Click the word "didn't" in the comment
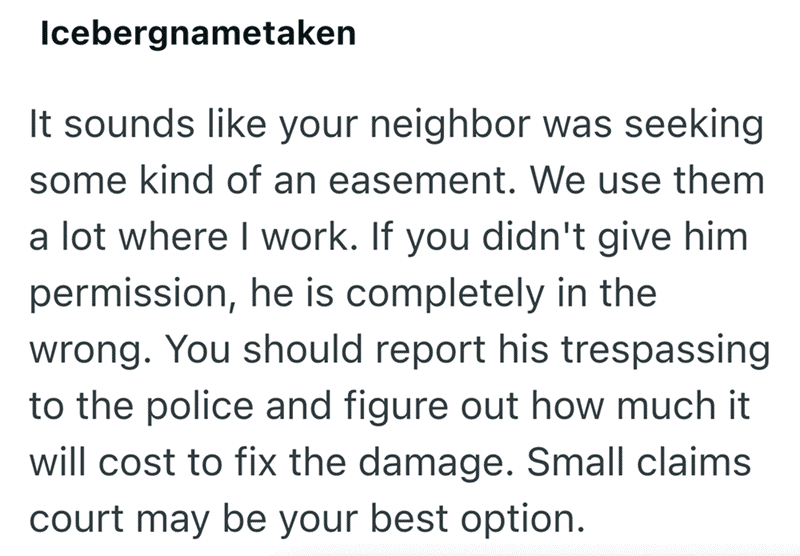 tap(534, 237)
